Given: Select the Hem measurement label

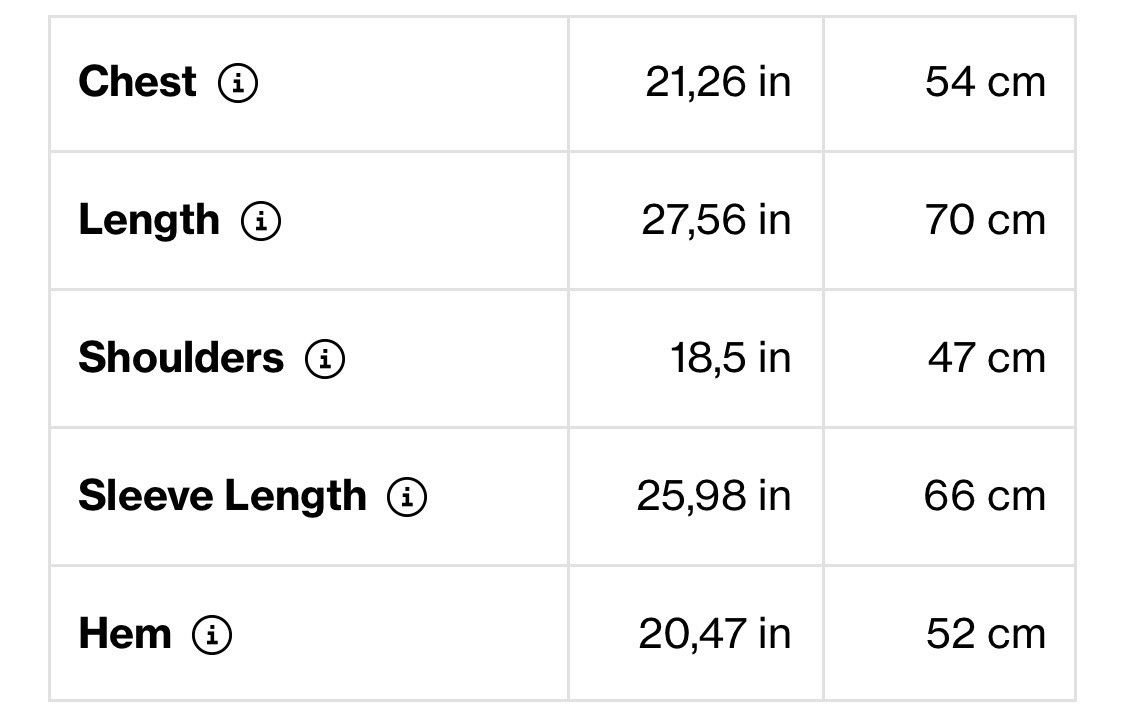Looking at the screenshot, I should click(x=125, y=634).
